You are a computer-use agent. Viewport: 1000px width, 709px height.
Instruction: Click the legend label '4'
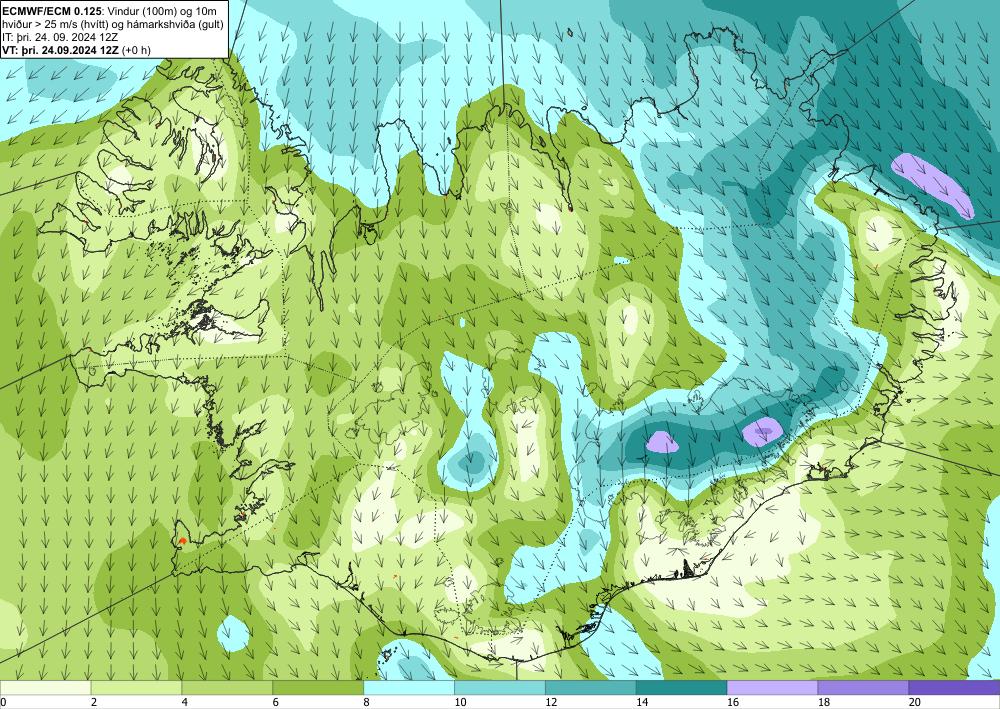184,702
